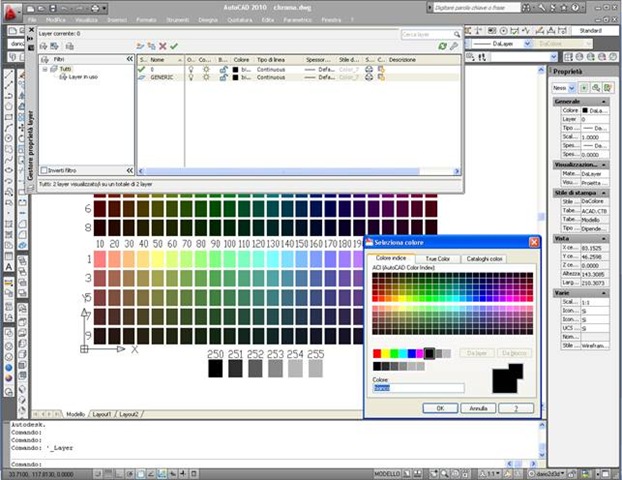This screenshot has width=622, height=480.
Task: Click the AutoCAD application logo button
Action: tap(12, 9)
